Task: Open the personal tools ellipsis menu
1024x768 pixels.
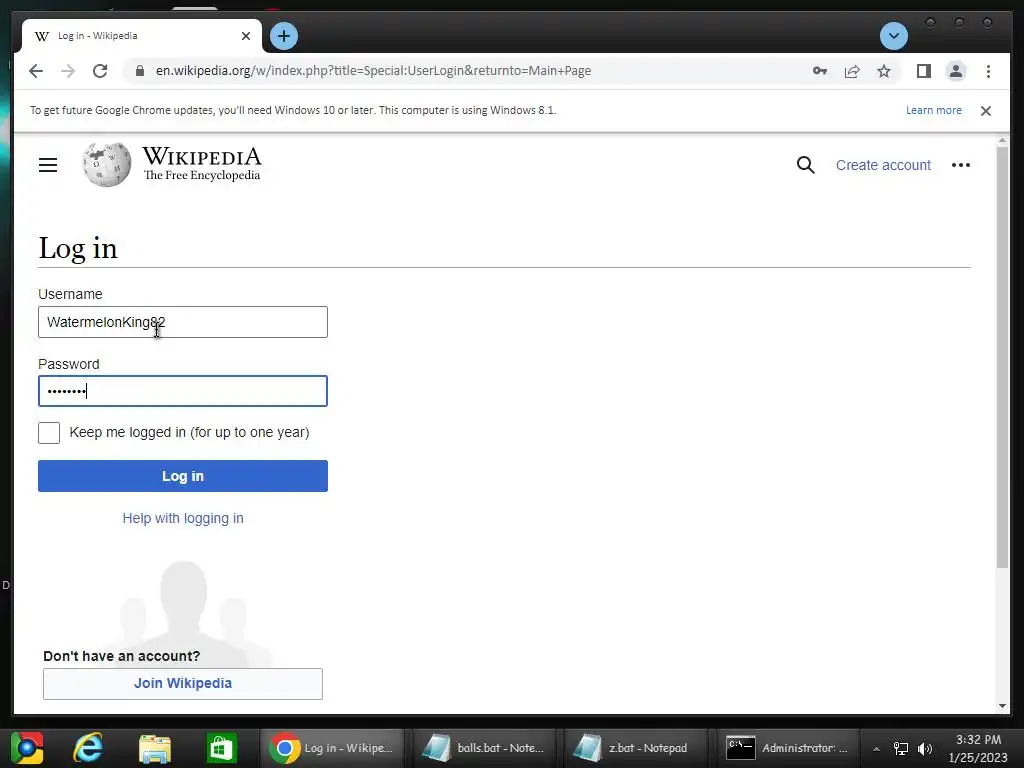Action: pos(960,165)
